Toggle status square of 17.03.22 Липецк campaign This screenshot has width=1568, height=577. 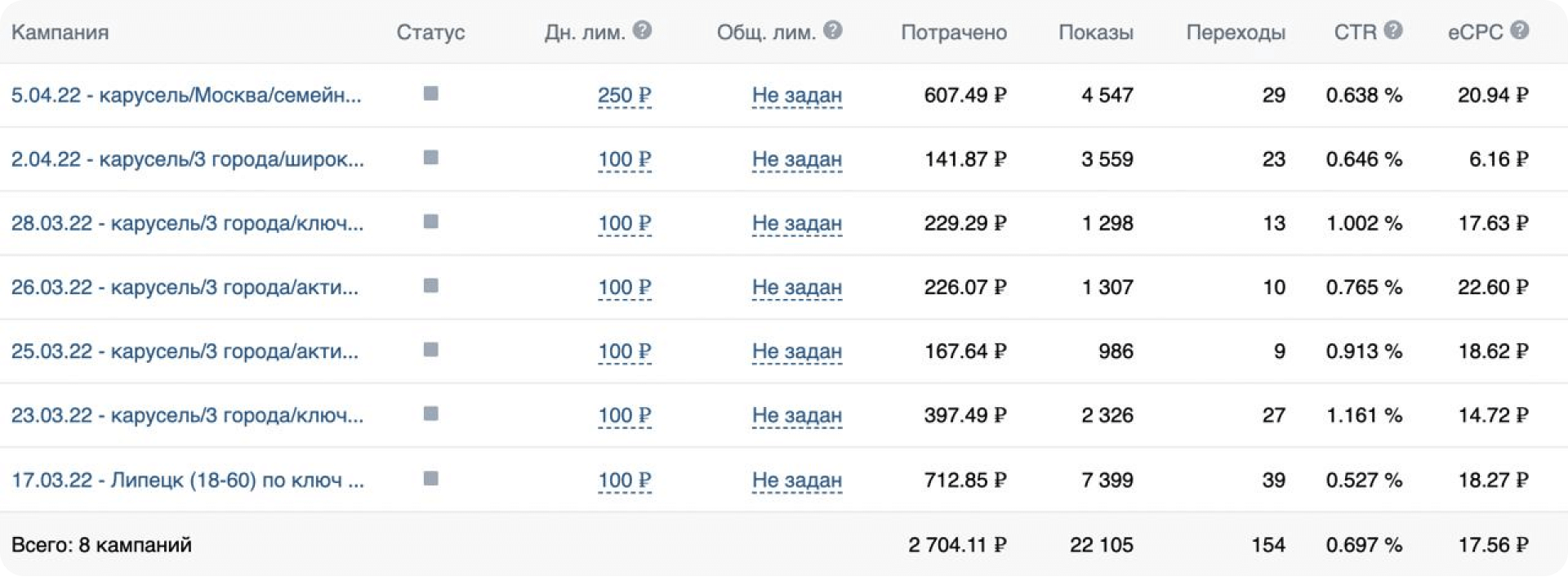coord(431,479)
